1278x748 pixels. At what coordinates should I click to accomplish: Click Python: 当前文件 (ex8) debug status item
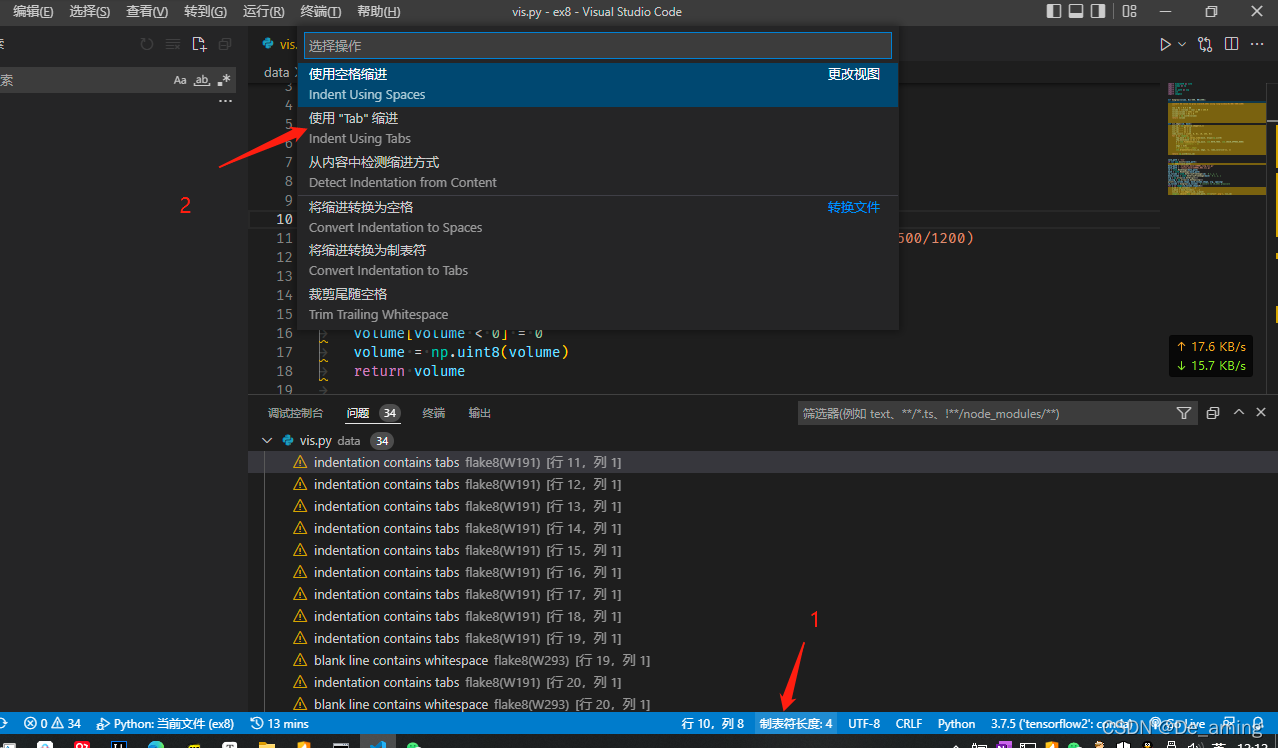(x=165, y=723)
